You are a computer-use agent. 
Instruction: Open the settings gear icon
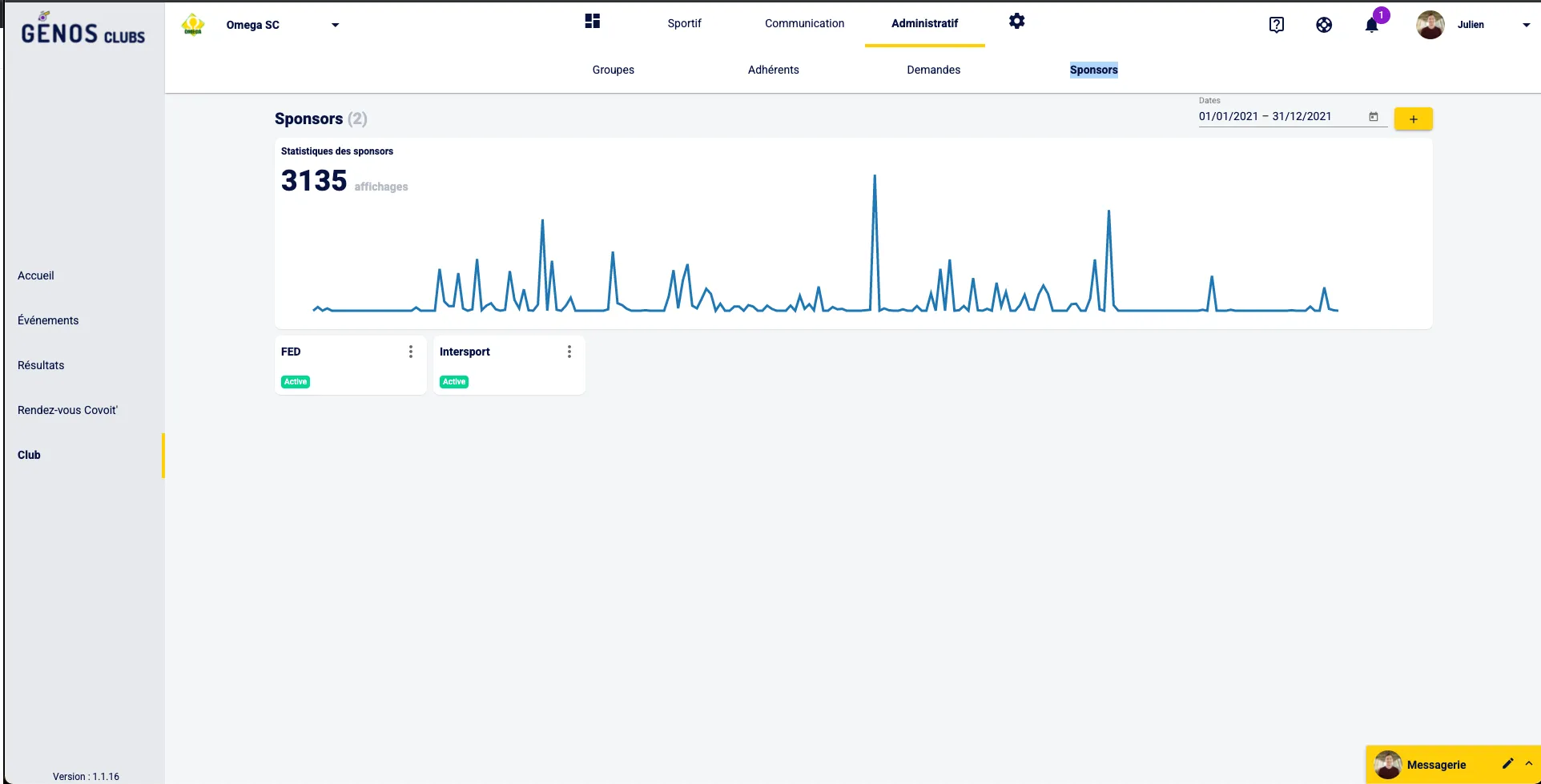(x=1016, y=22)
